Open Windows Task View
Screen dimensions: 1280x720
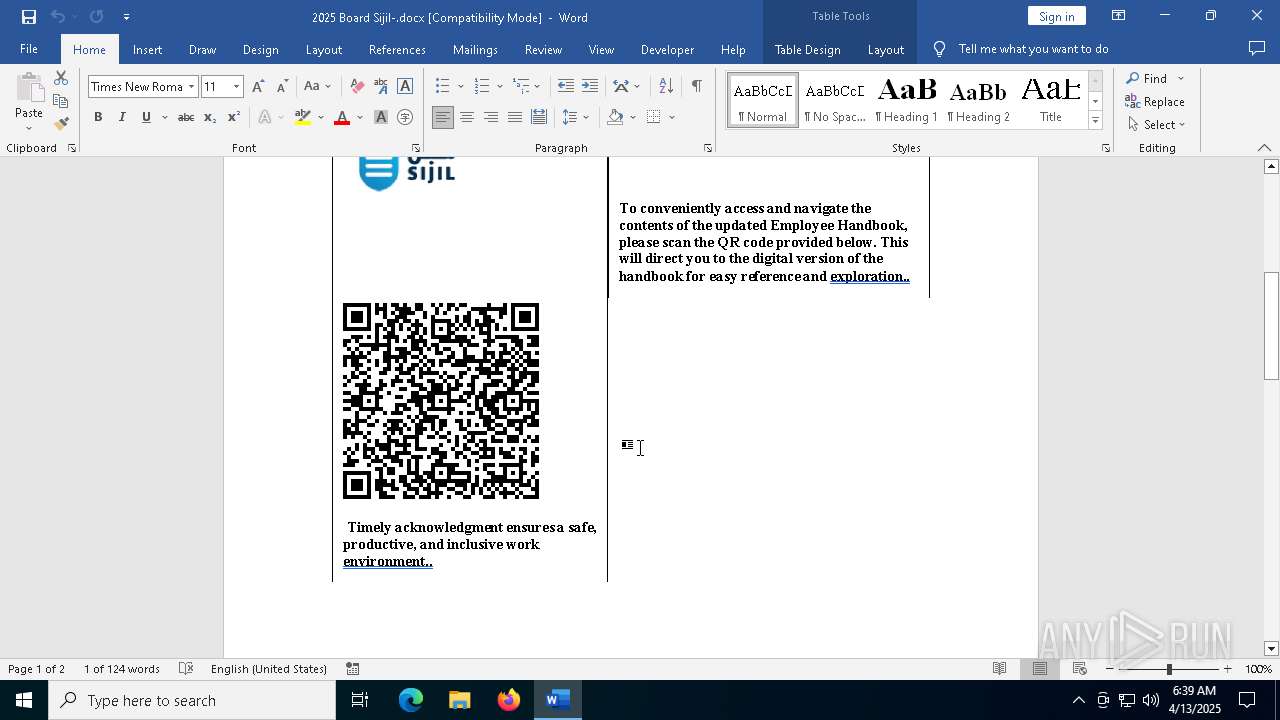point(360,700)
